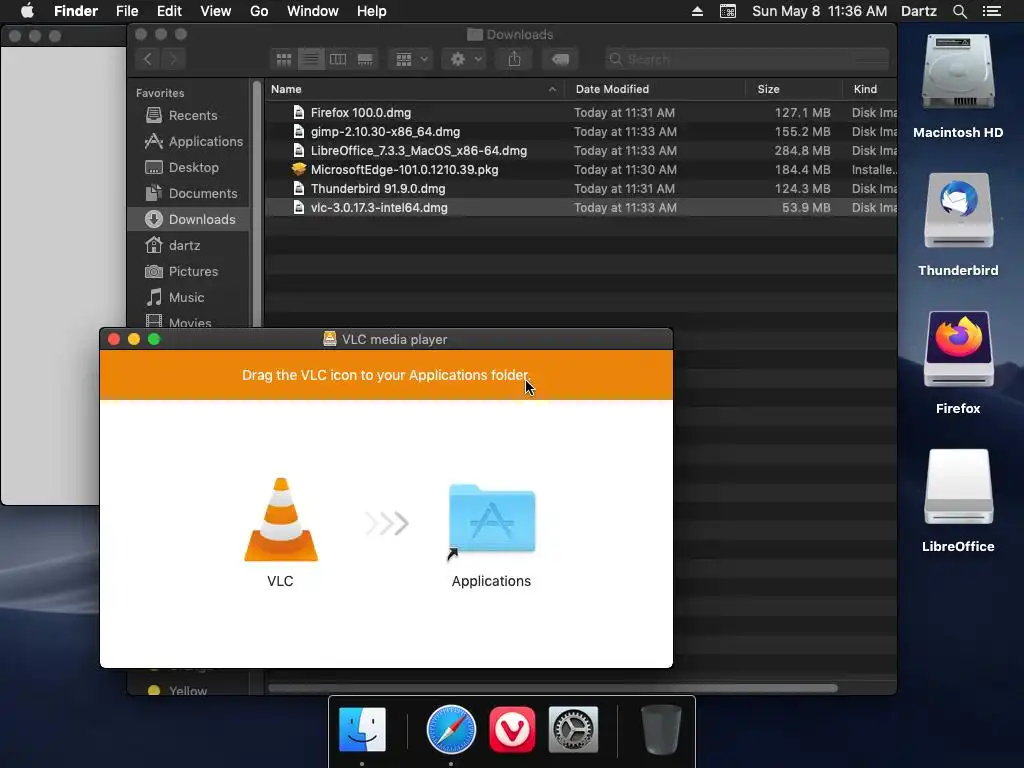This screenshot has height=768, width=1024.
Task: Select Thunderbird 91.9.0.dmg file
Action: [x=581, y=188]
